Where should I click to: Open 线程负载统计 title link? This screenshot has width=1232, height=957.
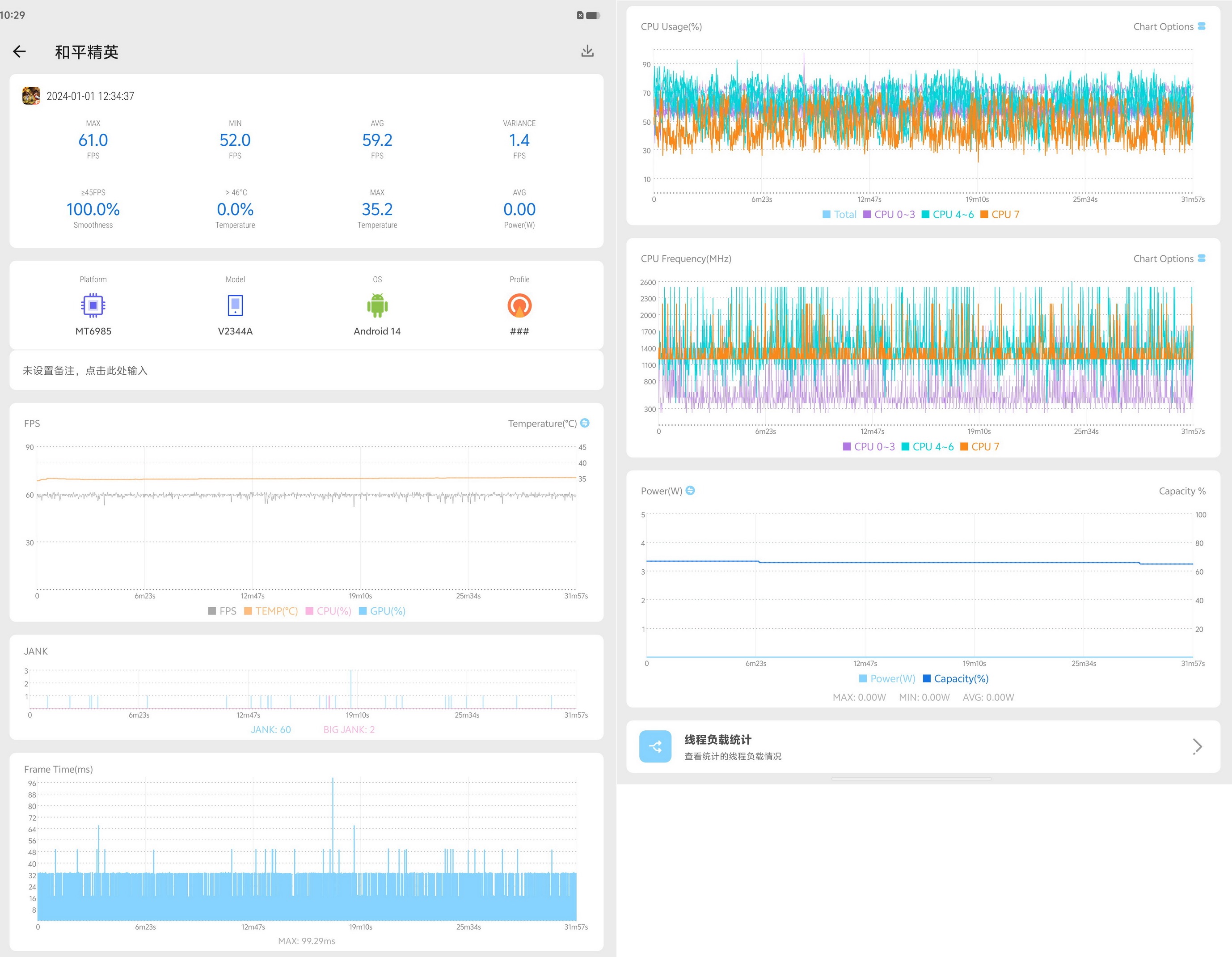[718, 740]
